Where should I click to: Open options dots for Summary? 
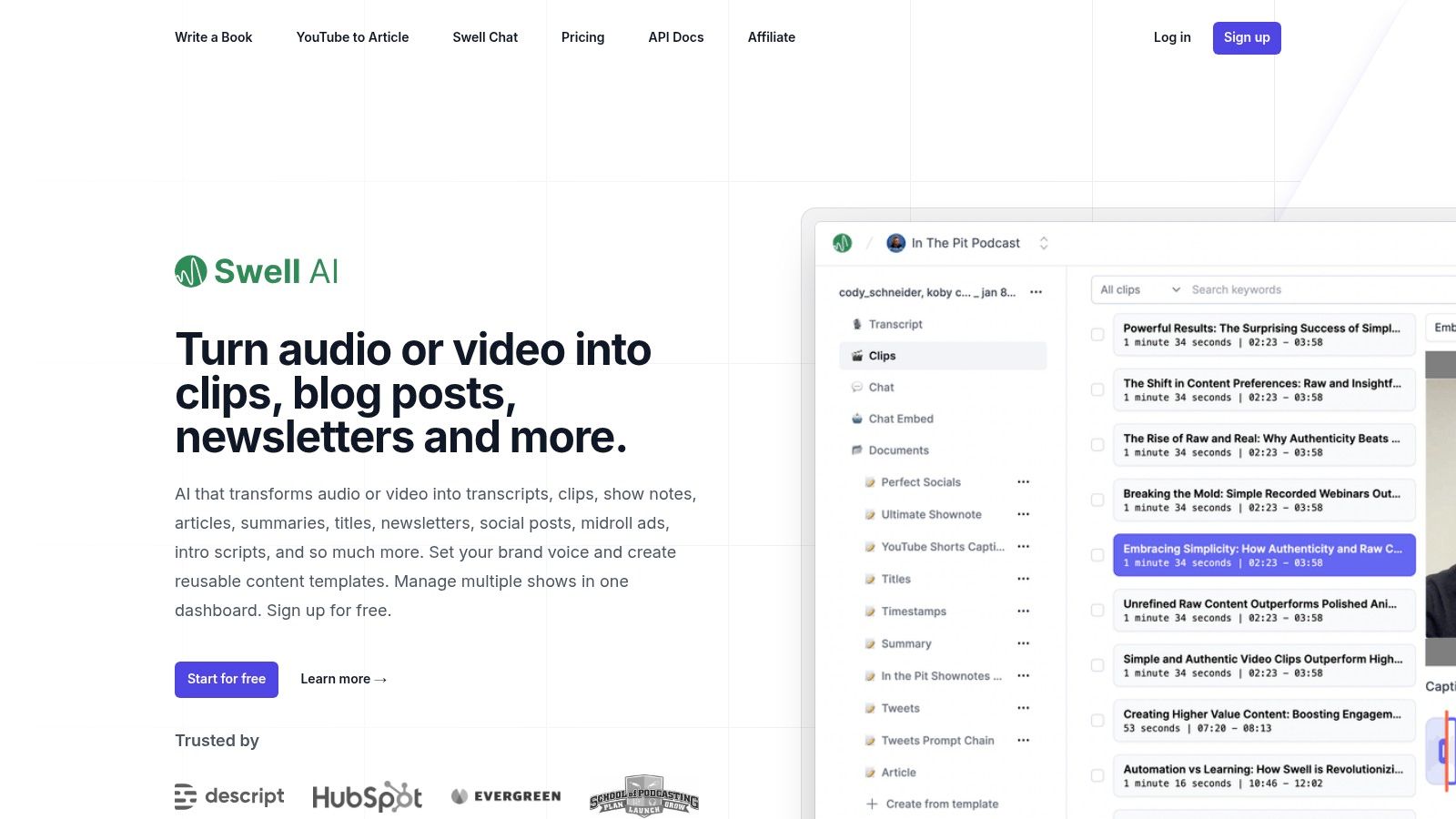tap(1024, 643)
